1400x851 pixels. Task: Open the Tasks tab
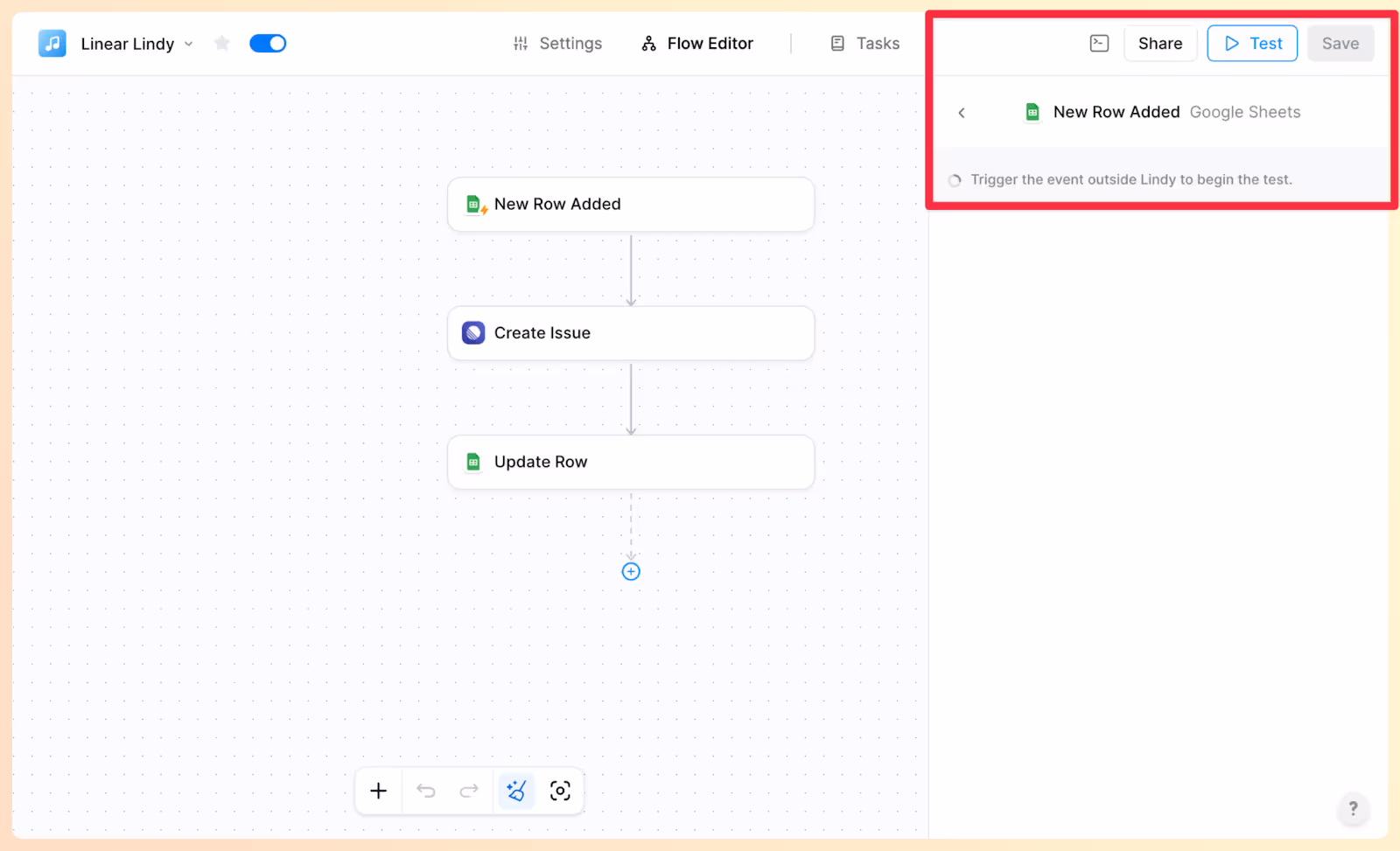[x=864, y=43]
